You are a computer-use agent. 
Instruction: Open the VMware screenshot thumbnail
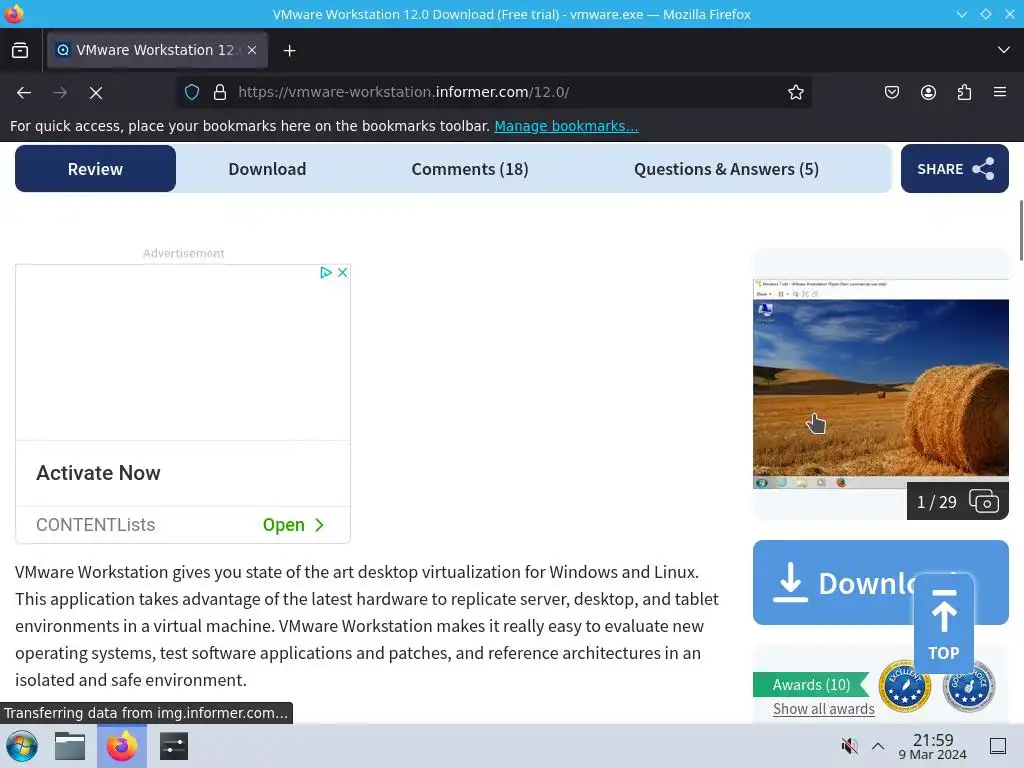point(880,384)
